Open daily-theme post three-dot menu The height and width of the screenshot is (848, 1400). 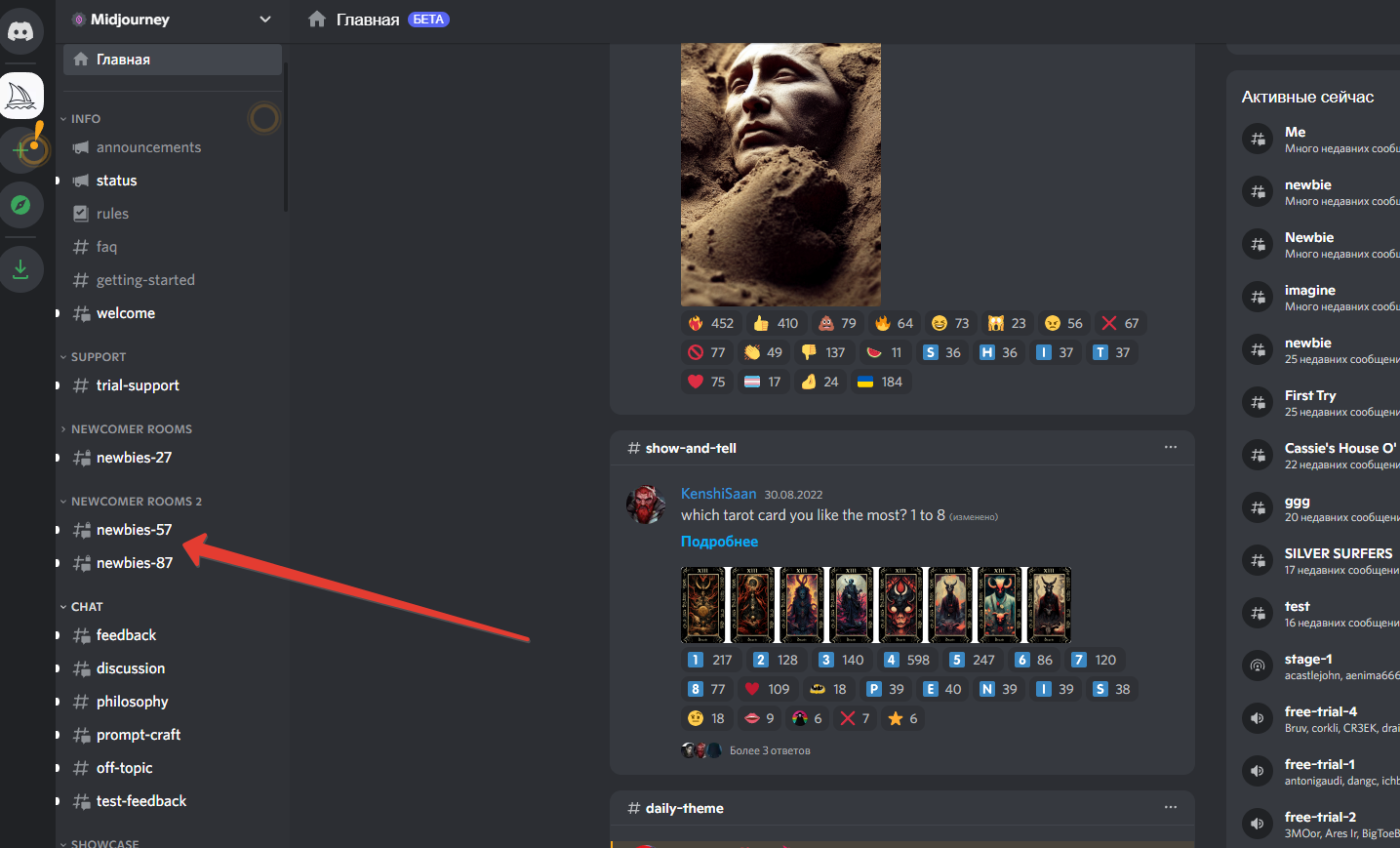coord(1170,807)
